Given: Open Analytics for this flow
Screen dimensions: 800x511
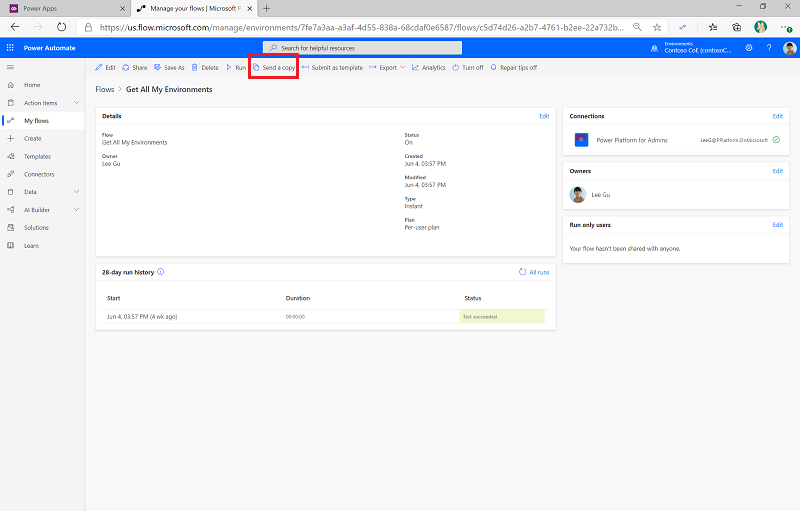Looking at the screenshot, I should 429,67.
